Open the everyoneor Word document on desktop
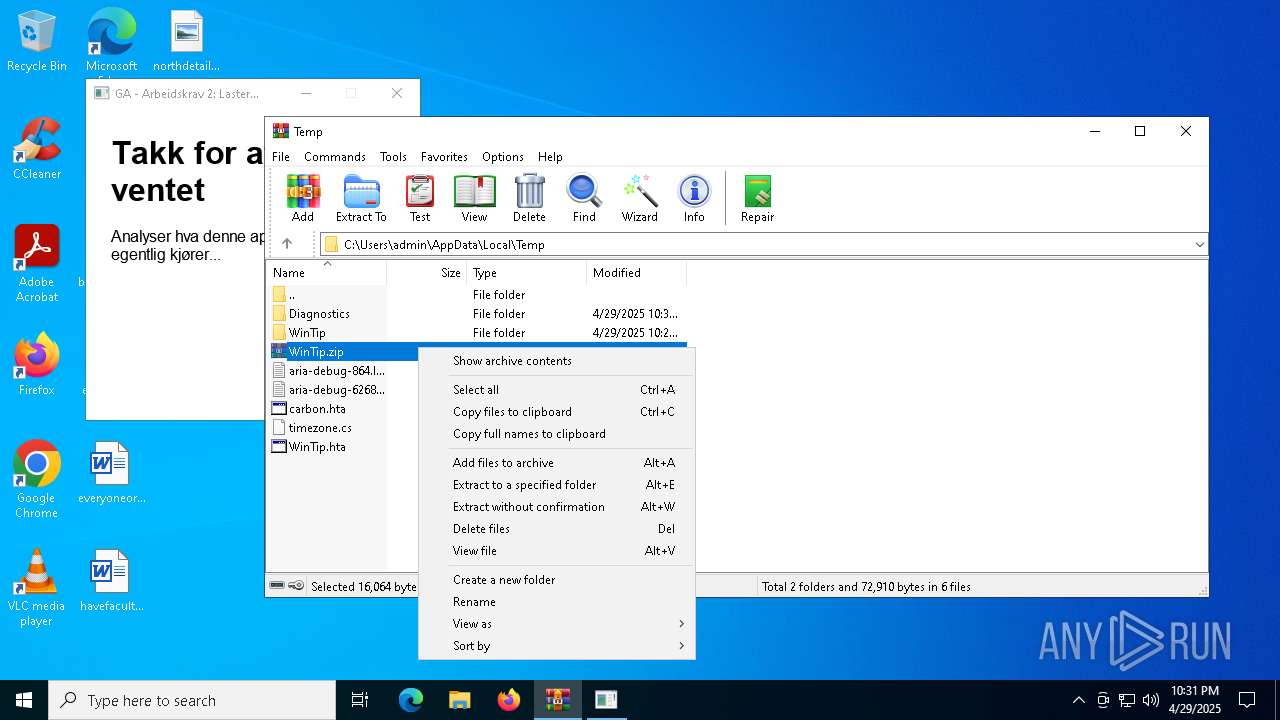This screenshot has width=1280, height=720. click(x=111, y=473)
